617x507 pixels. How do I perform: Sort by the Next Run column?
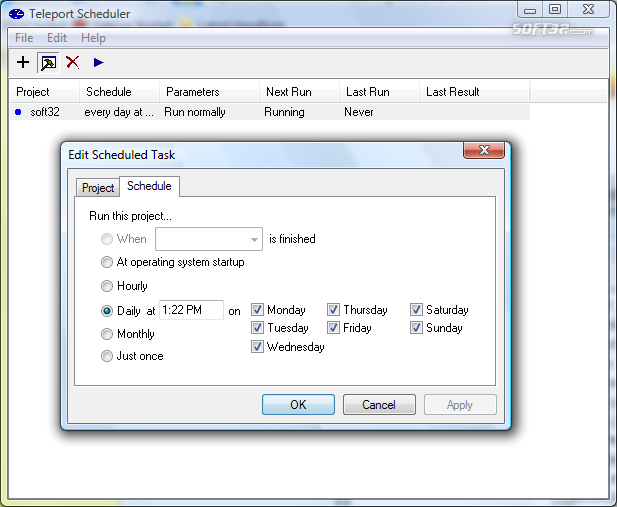click(299, 92)
